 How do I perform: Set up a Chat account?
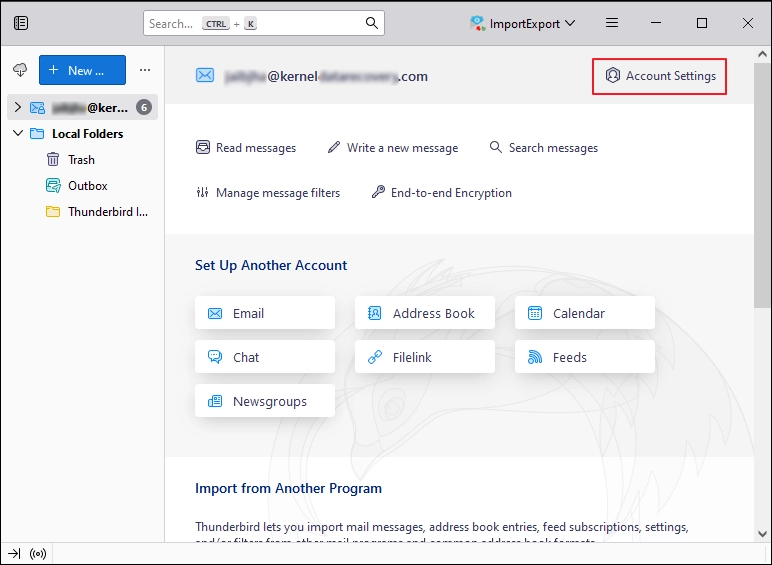click(x=265, y=357)
